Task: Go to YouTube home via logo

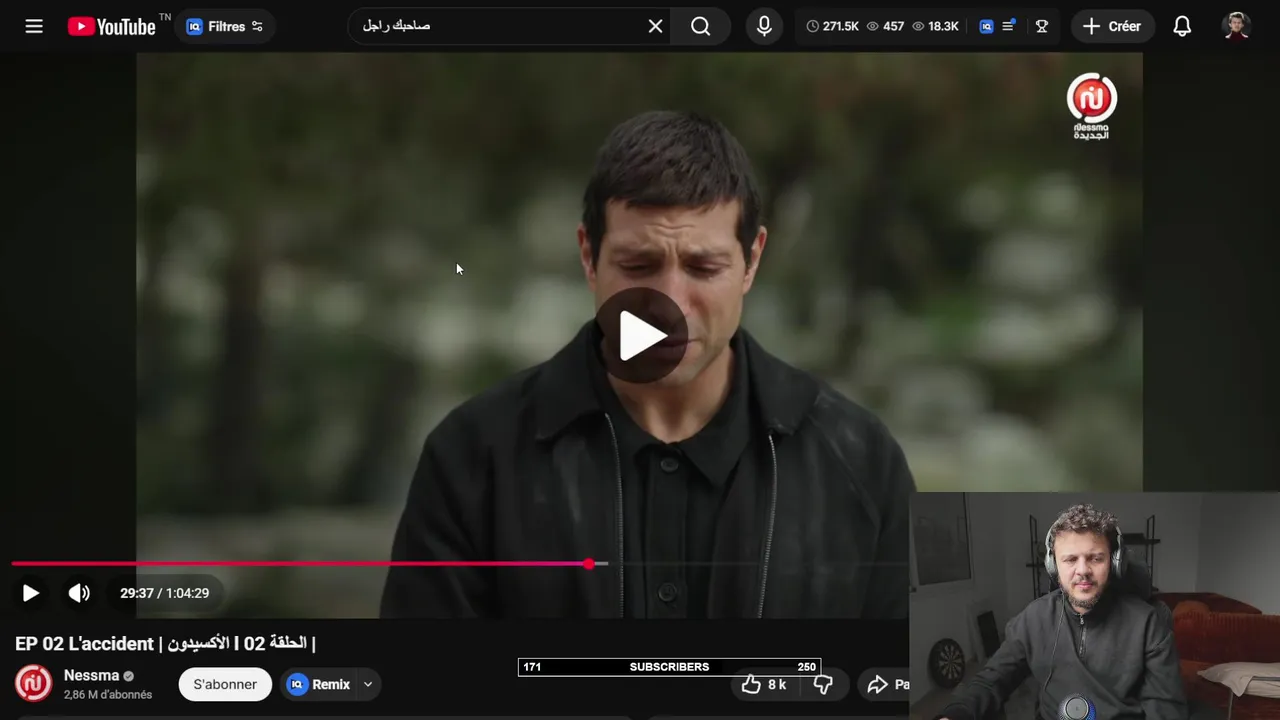Action: (x=112, y=27)
